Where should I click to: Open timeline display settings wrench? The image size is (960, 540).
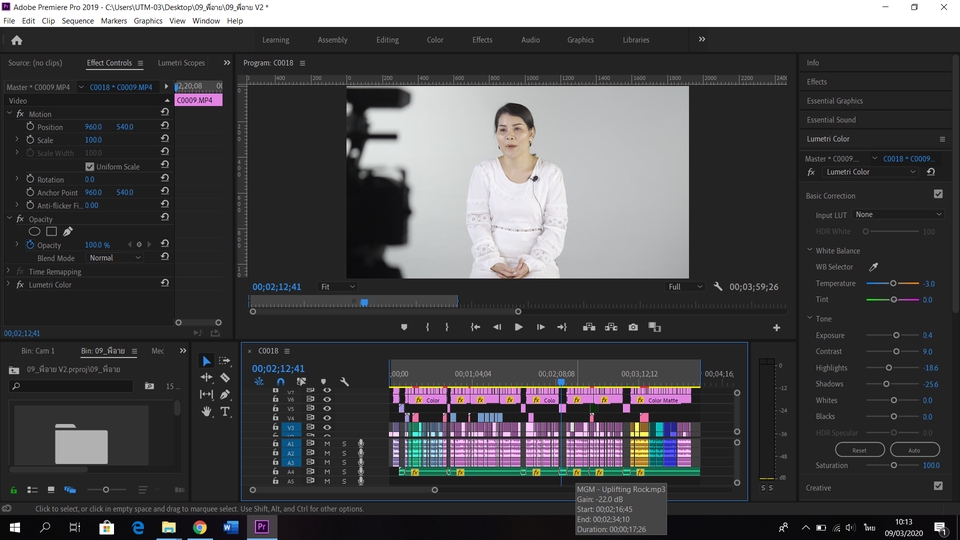coord(344,381)
